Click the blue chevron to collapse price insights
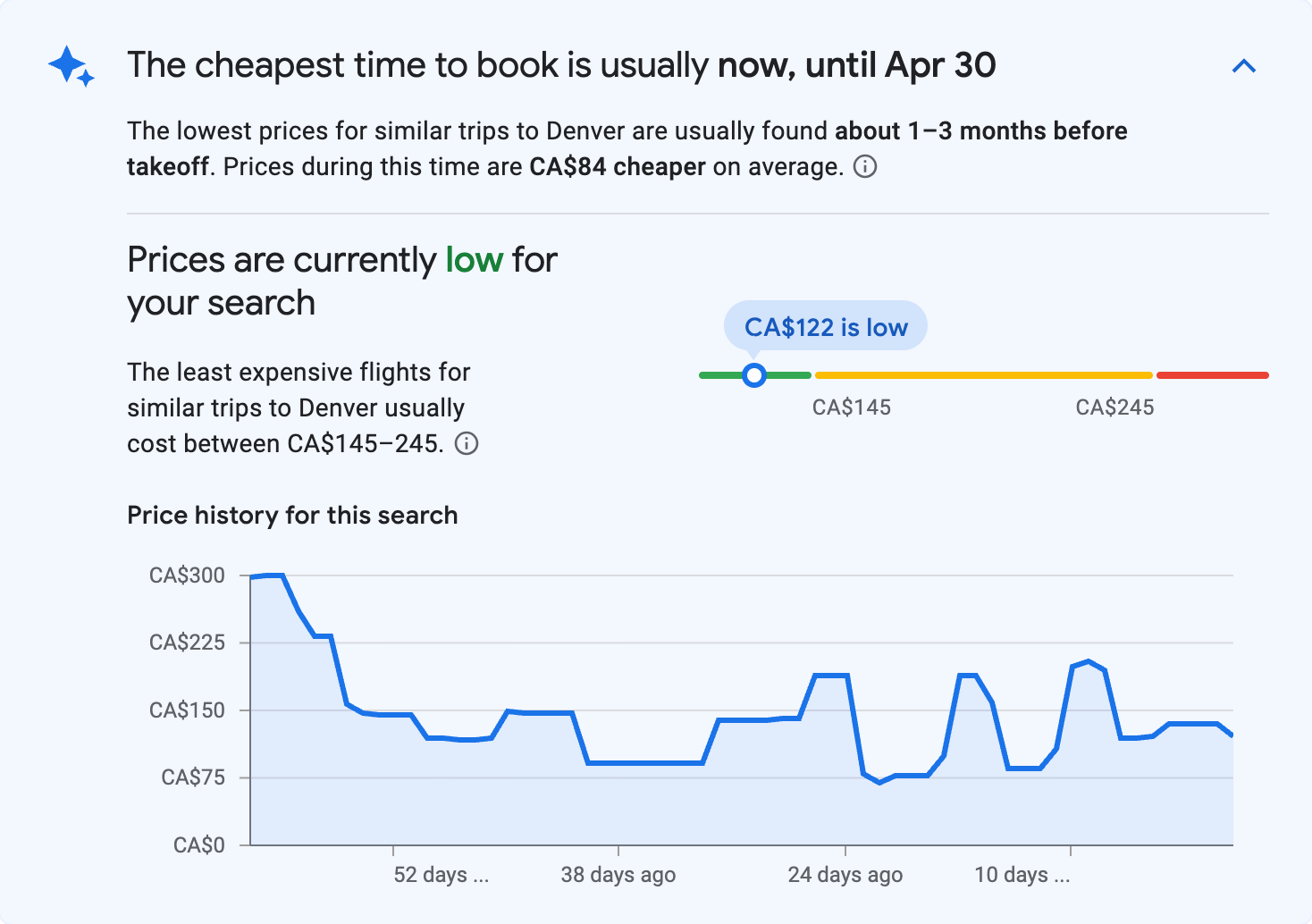The image size is (1312, 924). point(1245,65)
